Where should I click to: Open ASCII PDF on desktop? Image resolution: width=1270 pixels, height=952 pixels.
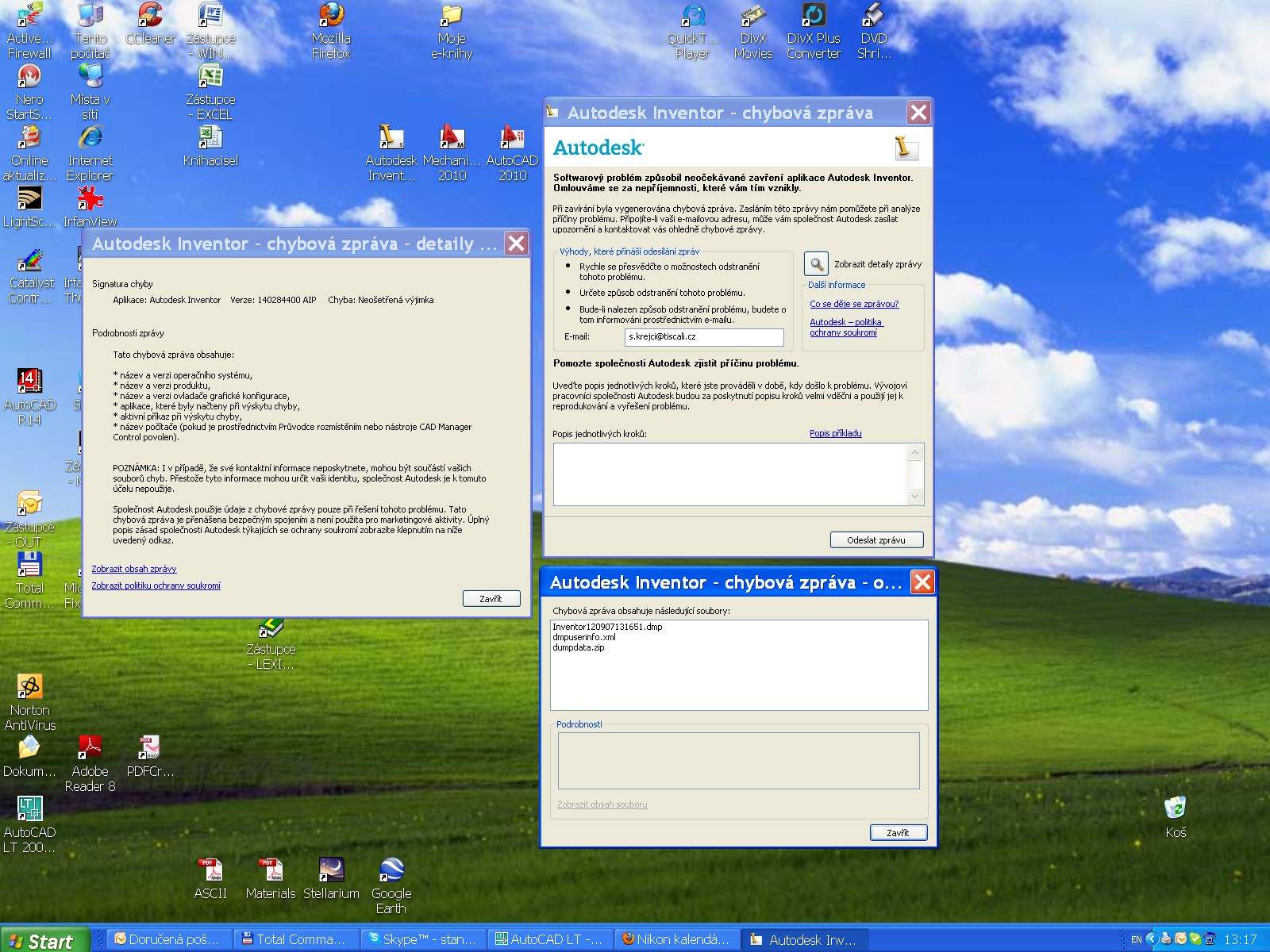click(x=210, y=877)
